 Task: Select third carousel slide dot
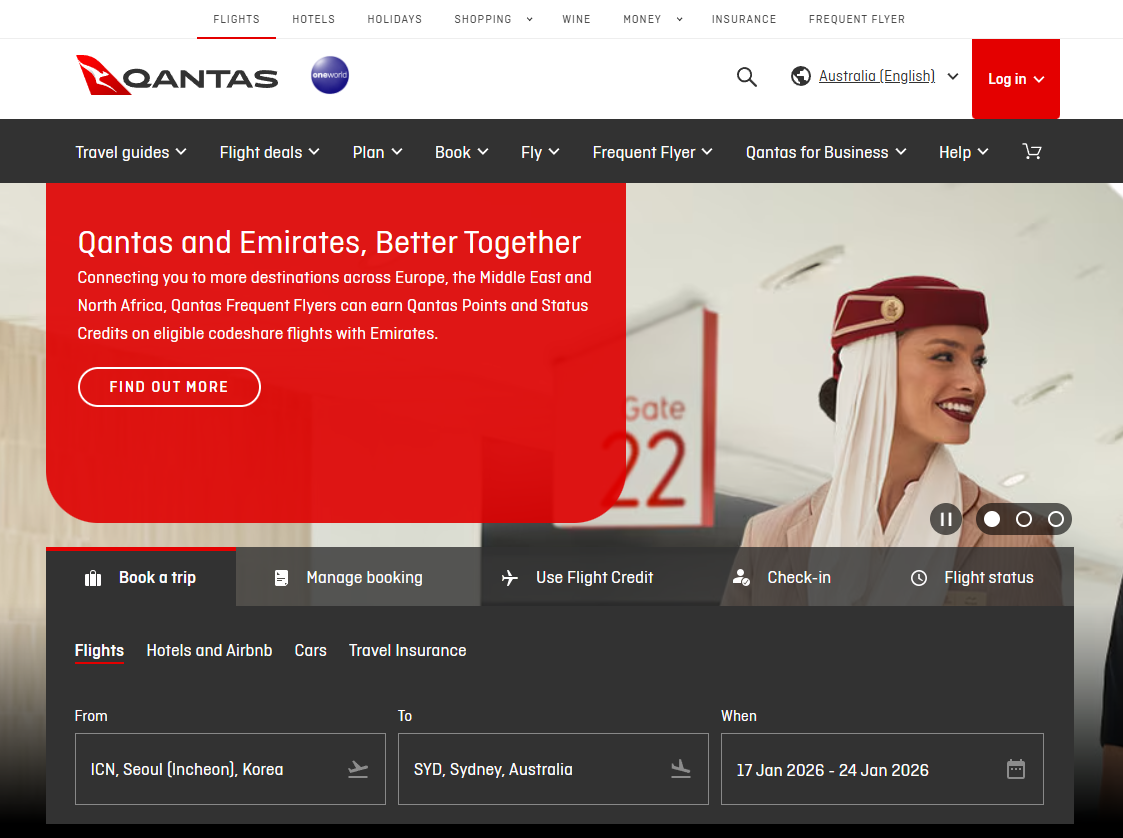[x=1056, y=519]
